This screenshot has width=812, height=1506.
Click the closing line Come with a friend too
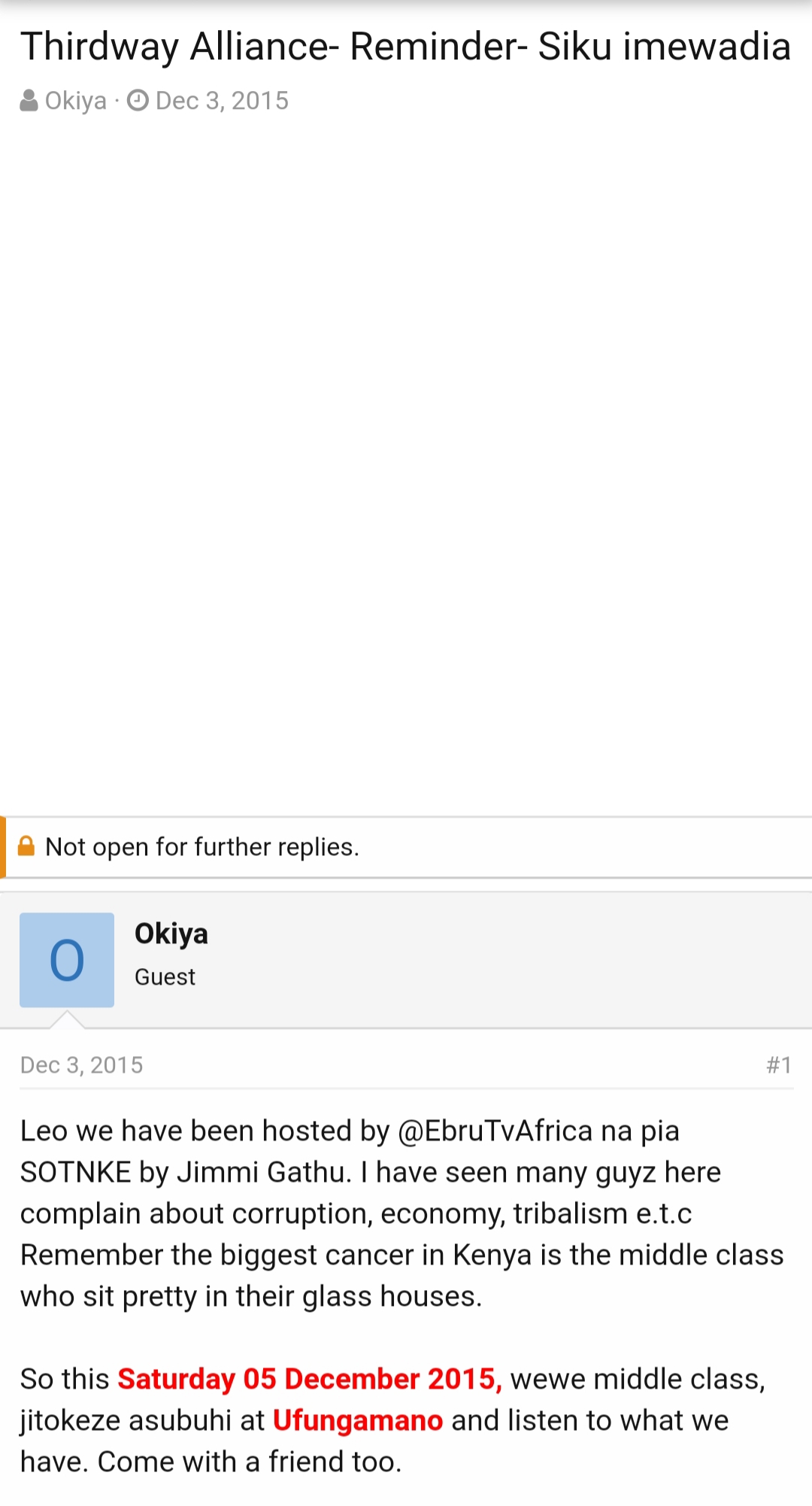pyautogui.click(x=250, y=1462)
